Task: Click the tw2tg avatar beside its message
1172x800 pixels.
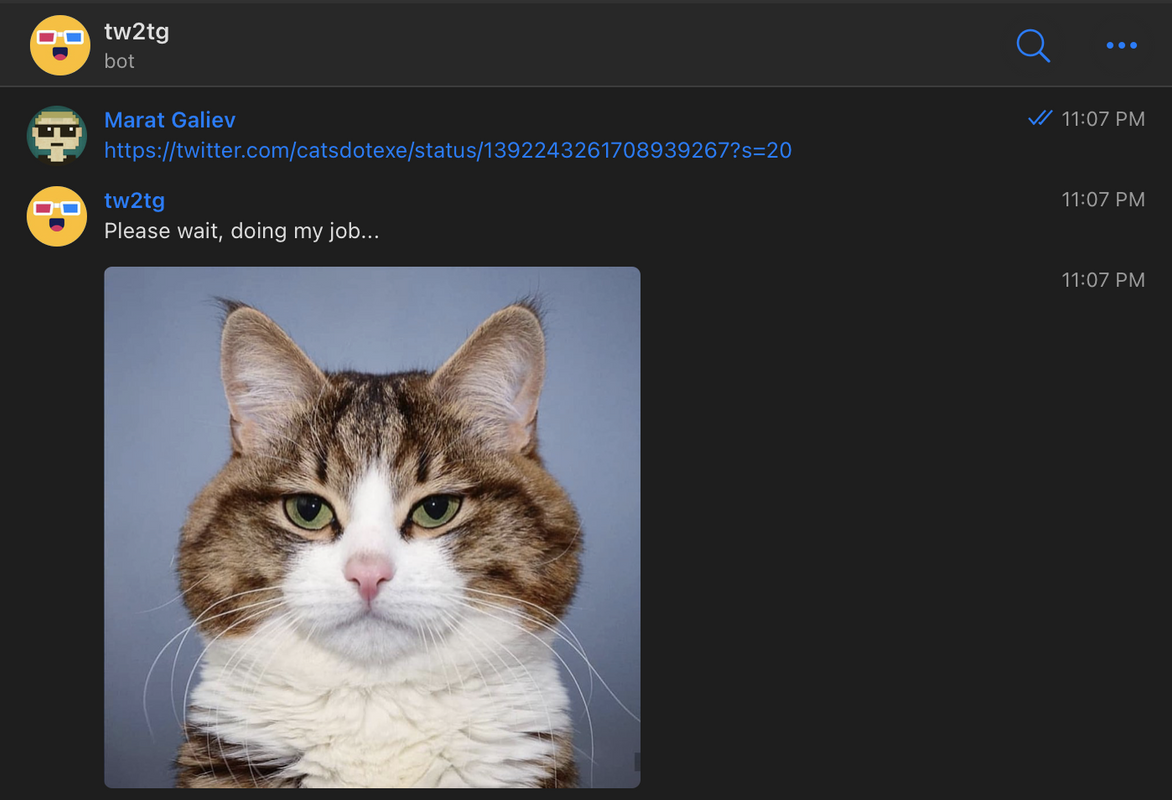Action: (57, 216)
